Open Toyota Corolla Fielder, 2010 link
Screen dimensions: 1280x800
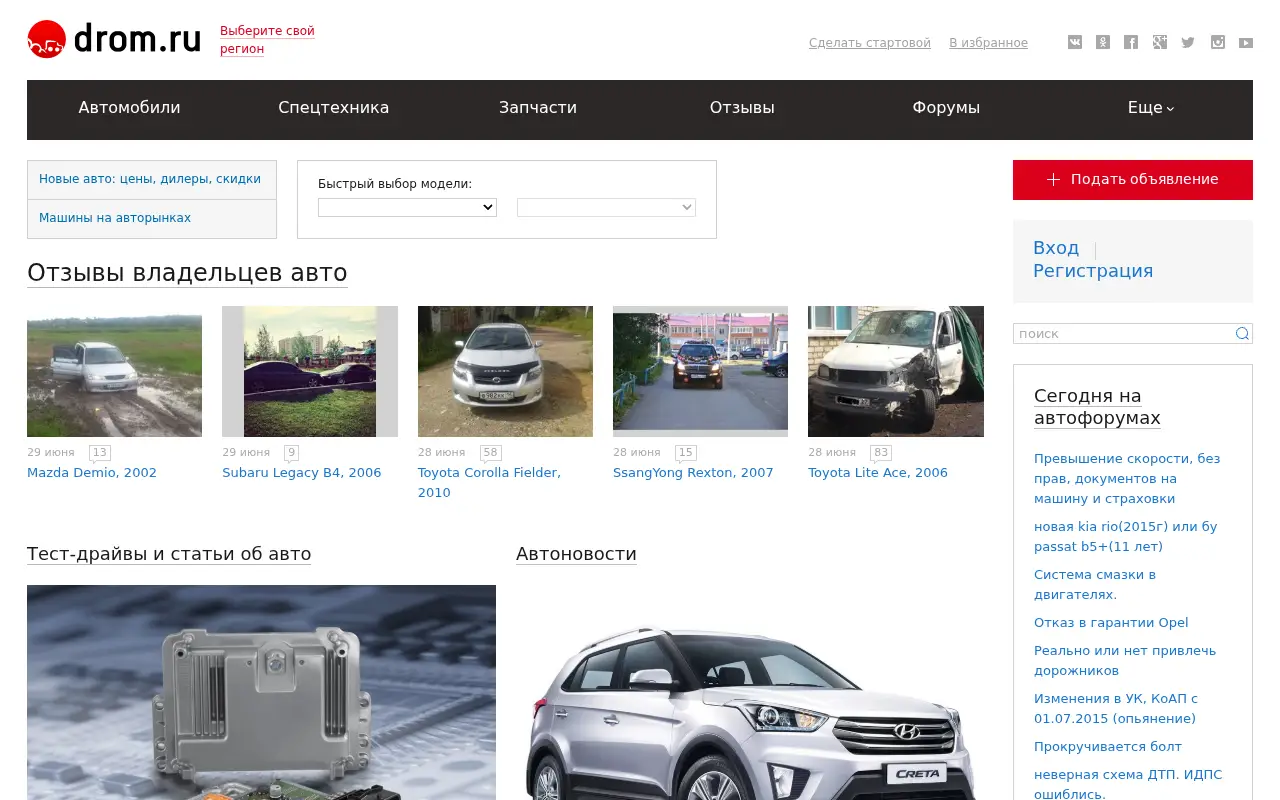point(489,483)
